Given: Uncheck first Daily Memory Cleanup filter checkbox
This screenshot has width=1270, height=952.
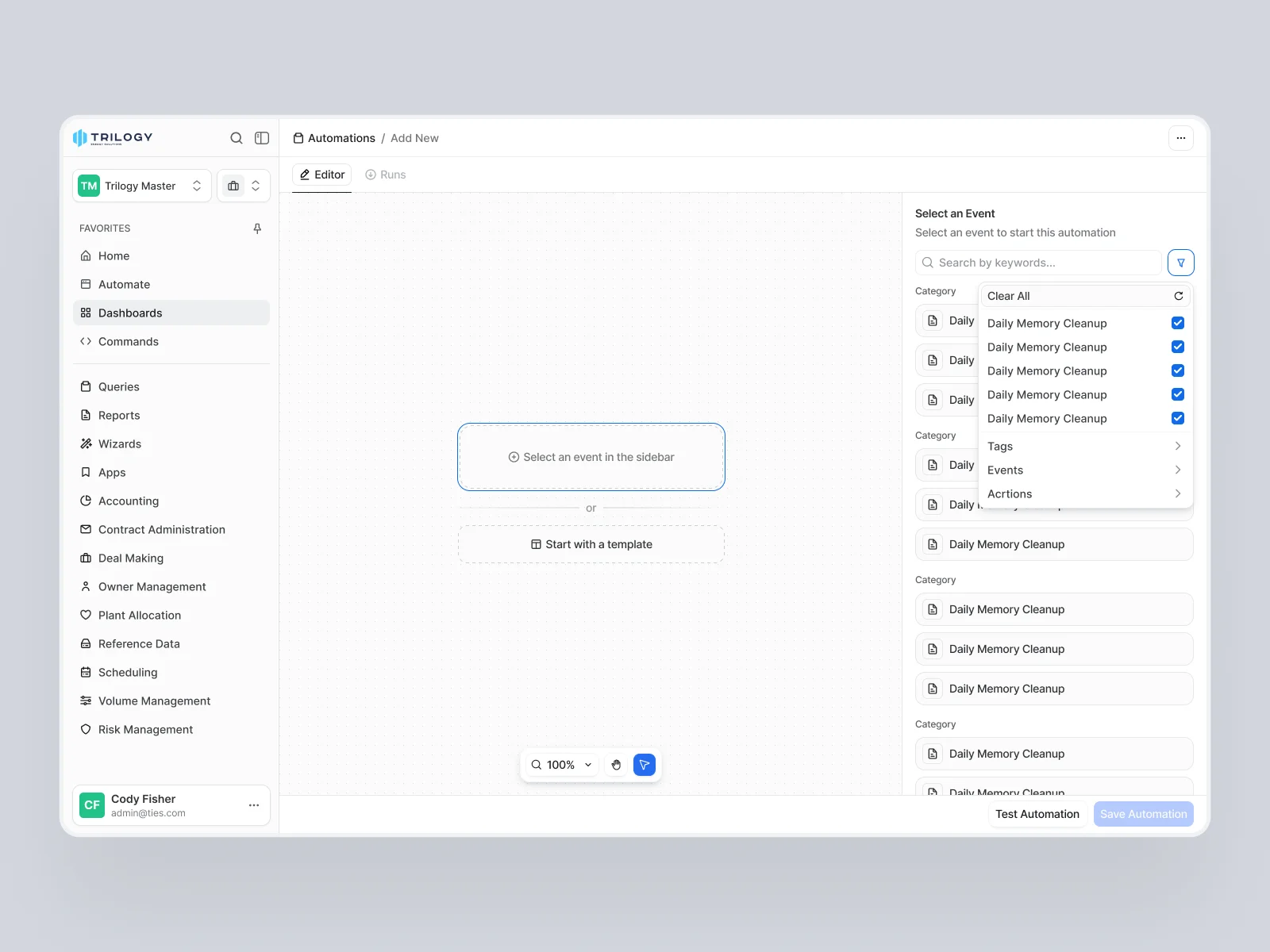Looking at the screenshot, I should [x=1178, y=323].
